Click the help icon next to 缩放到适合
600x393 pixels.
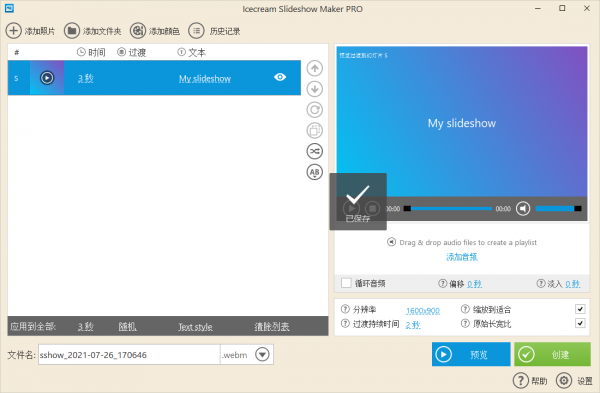tap(465, 309)
